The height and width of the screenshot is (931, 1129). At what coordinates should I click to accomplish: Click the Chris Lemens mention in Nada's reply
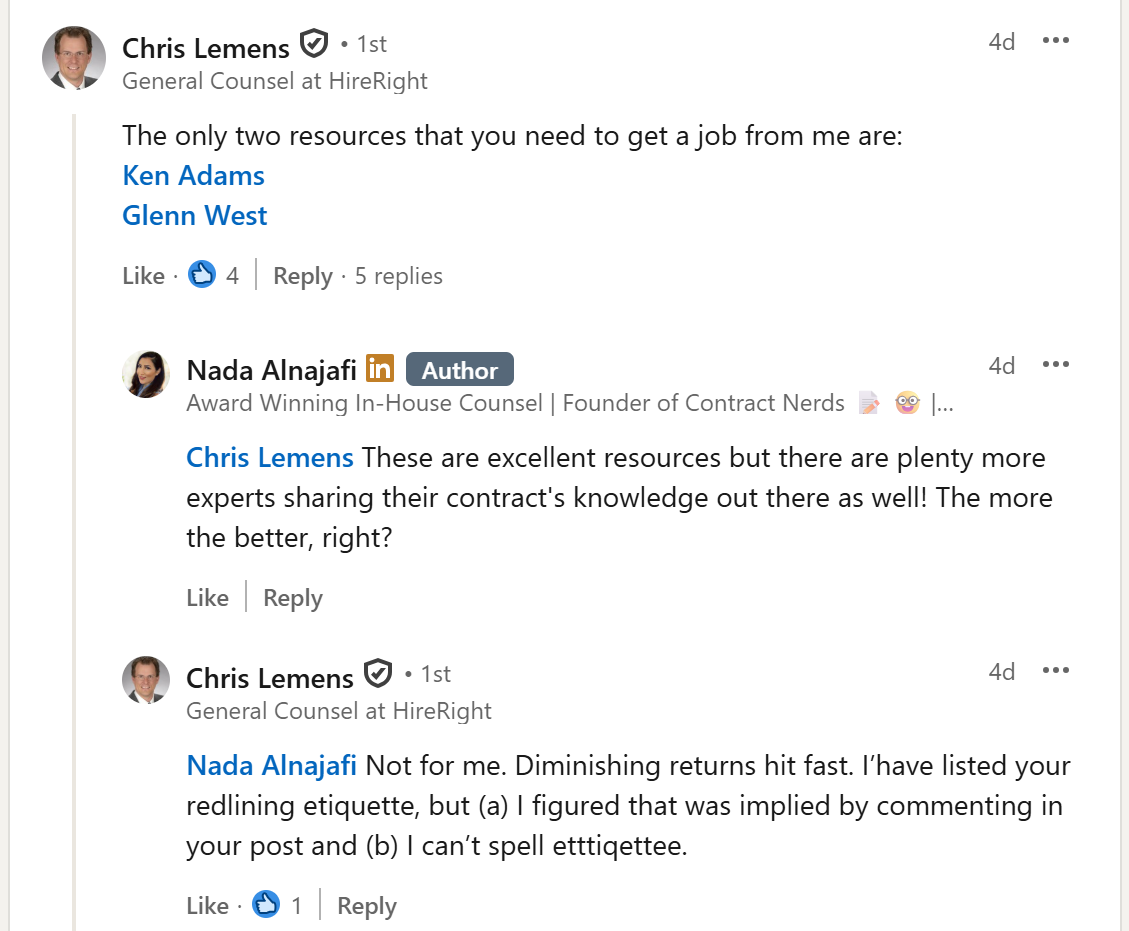pyautogui.click(x=269, y=458)
